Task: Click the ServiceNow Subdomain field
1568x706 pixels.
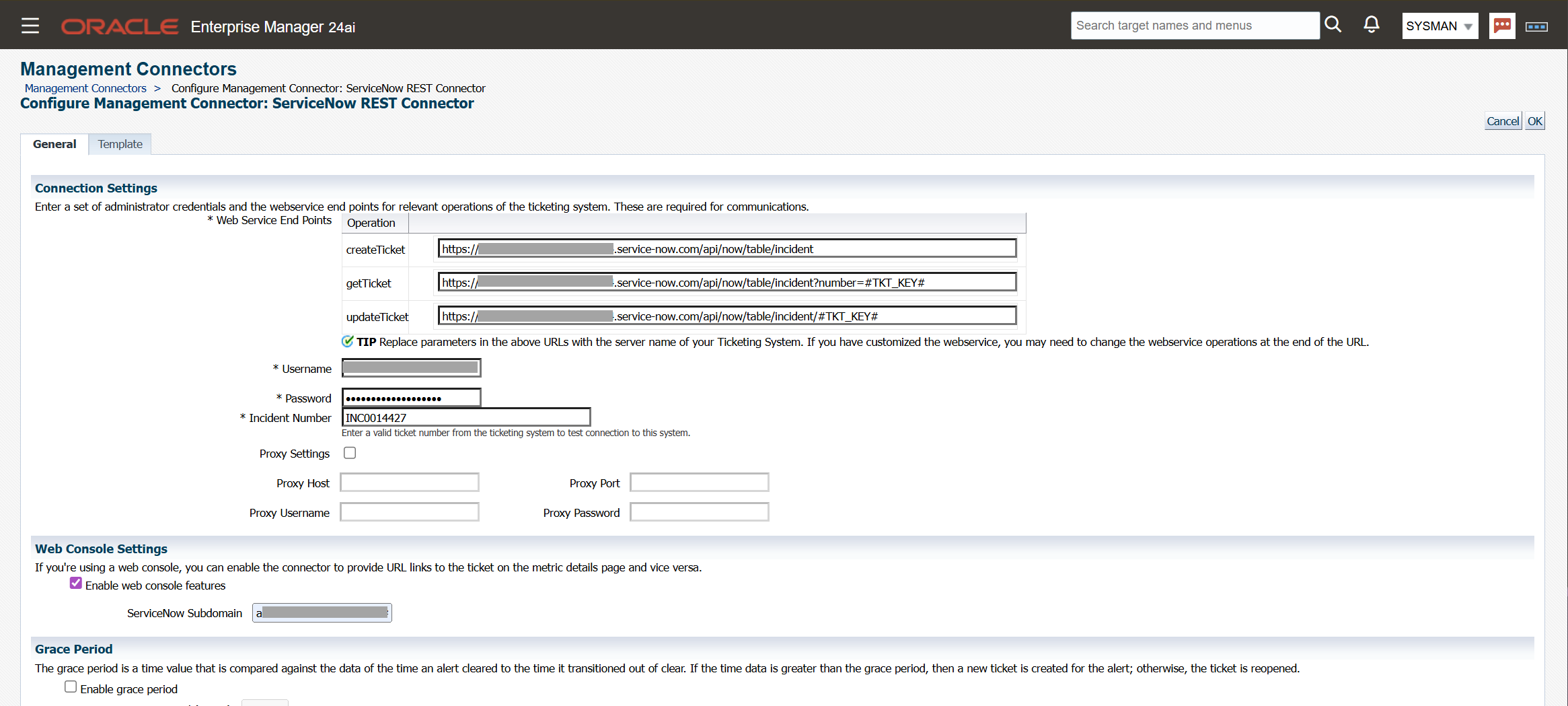Action: 322,612
